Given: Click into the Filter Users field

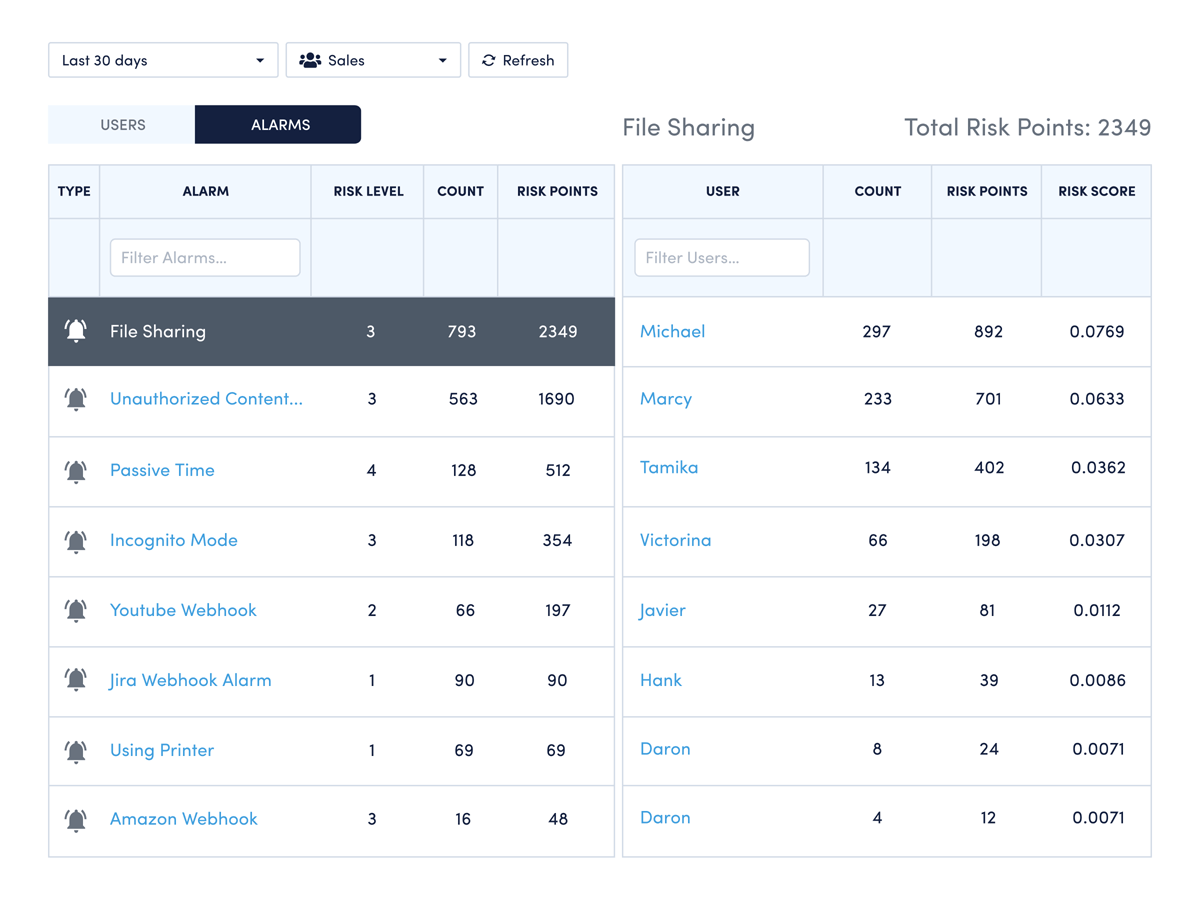Looking at the screenshot, I should click(721, 258).
